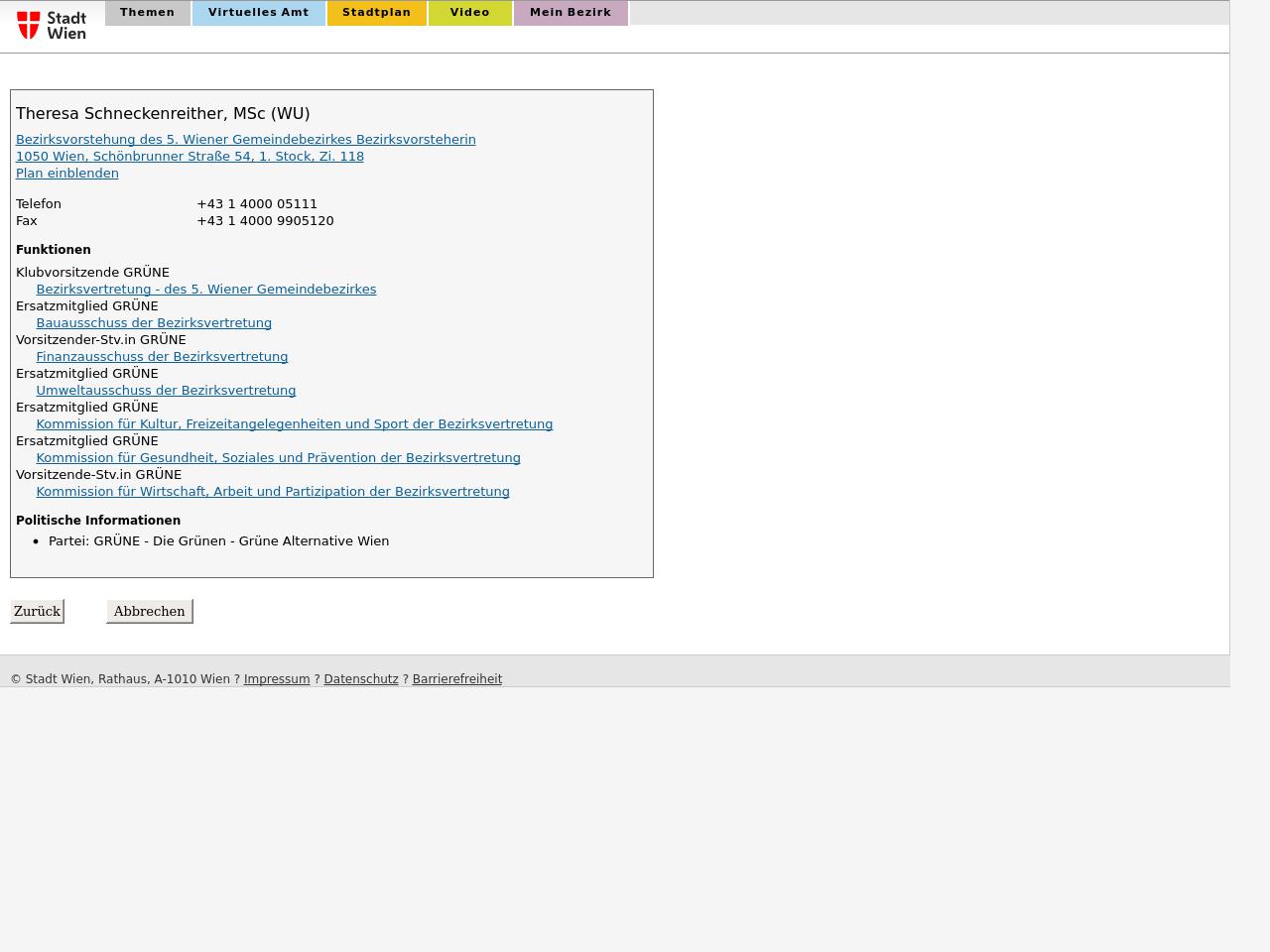
Task: Open Bauausschuss der Bezirksvertretung link
Action: [x=154, y=323]
